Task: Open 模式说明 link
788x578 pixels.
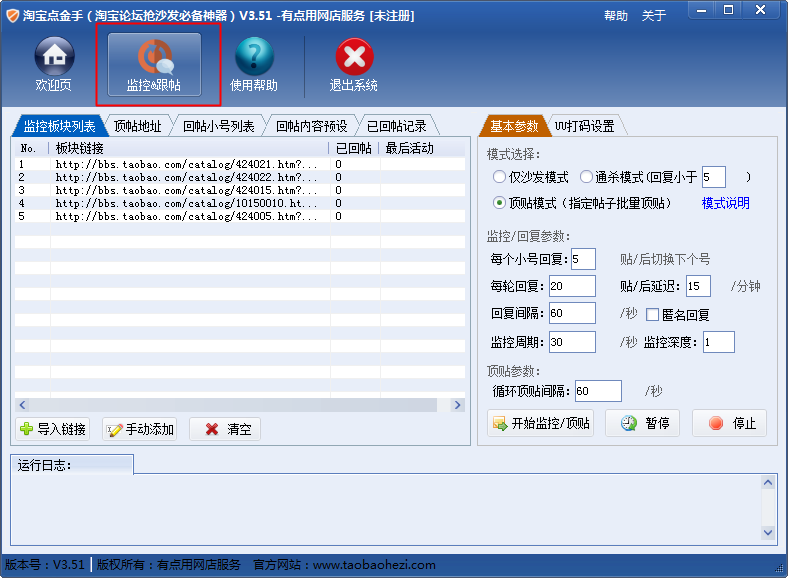Action: pos(725,203)
